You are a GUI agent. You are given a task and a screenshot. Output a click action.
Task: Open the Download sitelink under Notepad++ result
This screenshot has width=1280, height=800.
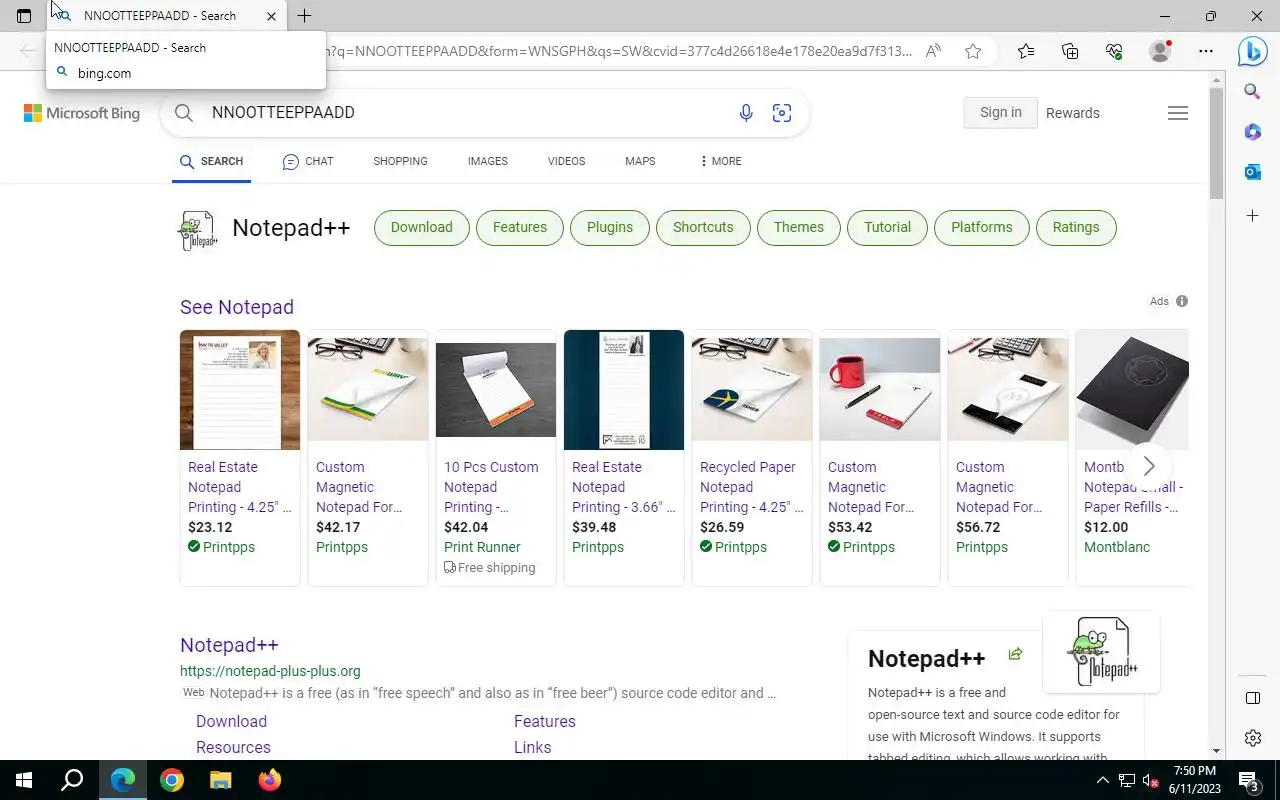231,721
